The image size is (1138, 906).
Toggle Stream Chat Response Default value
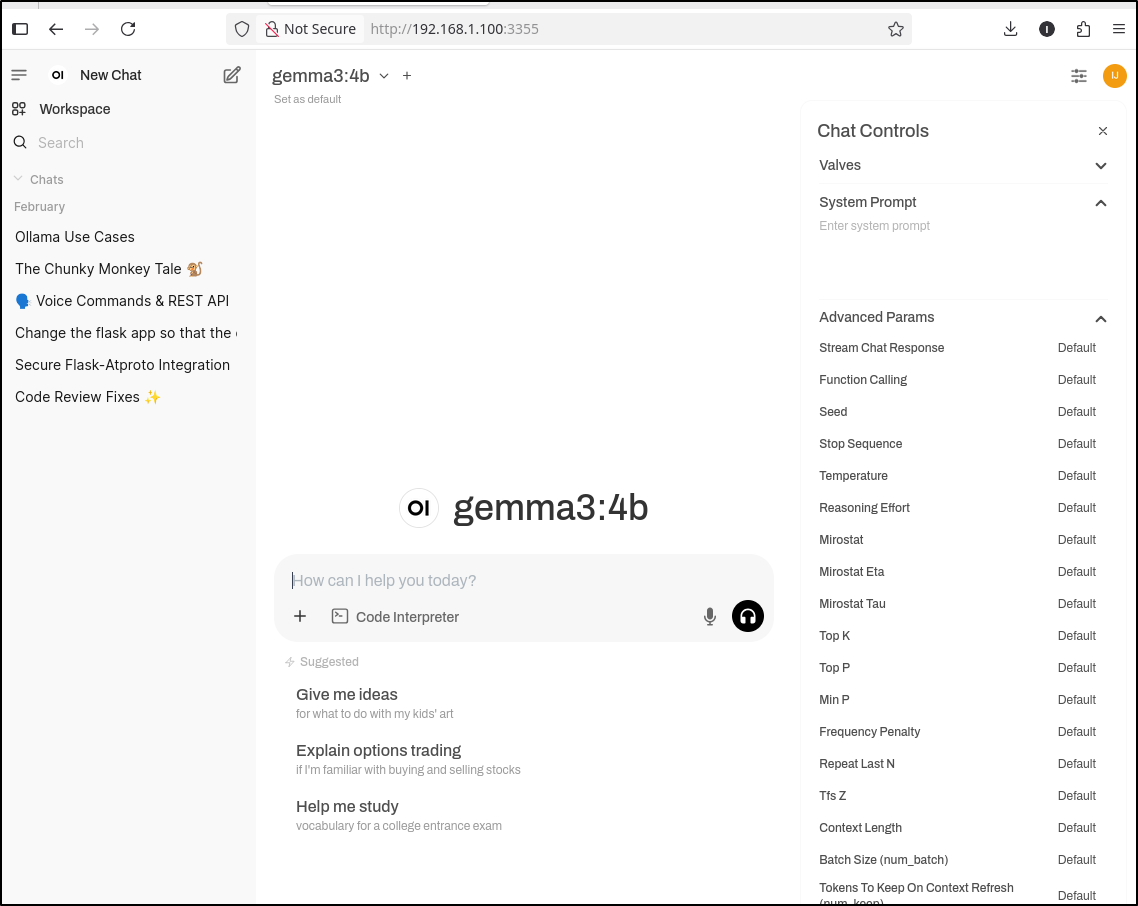1077,348
